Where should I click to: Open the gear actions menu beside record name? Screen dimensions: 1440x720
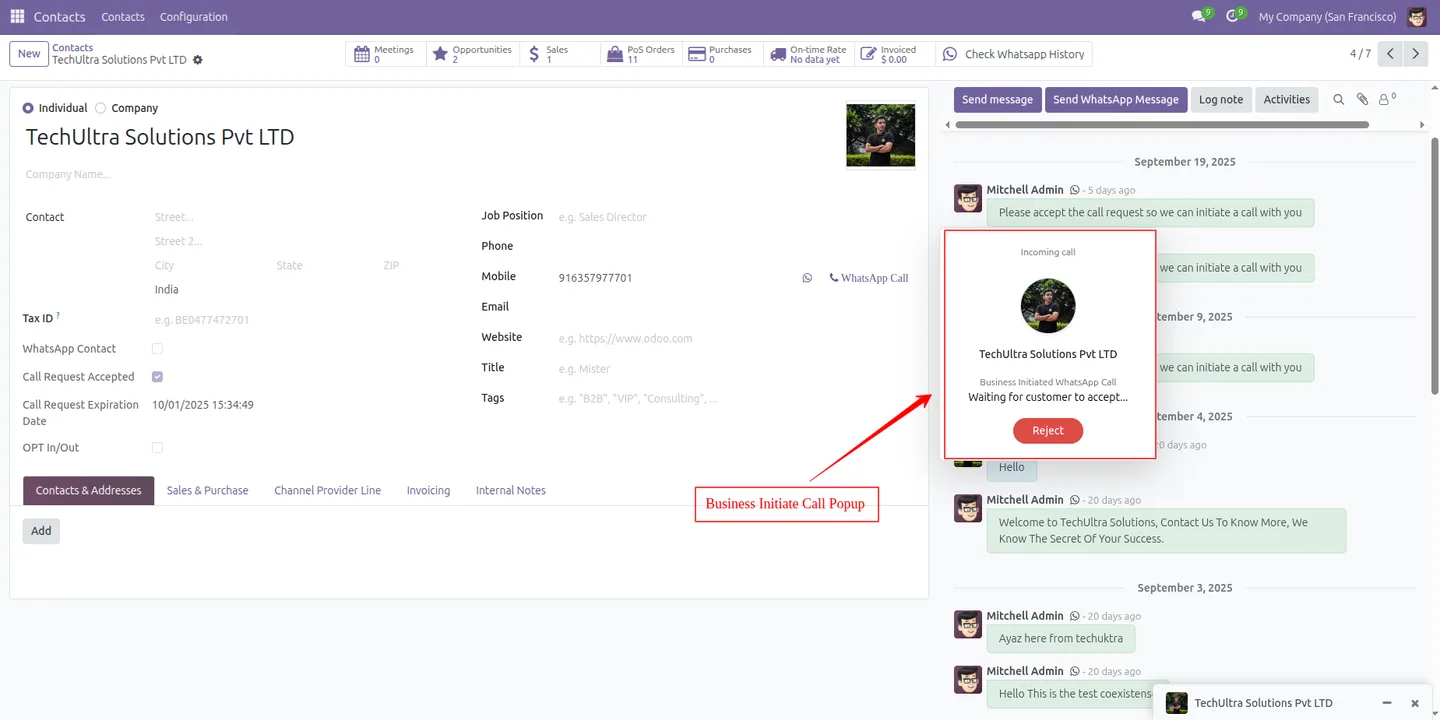[197, 60]
